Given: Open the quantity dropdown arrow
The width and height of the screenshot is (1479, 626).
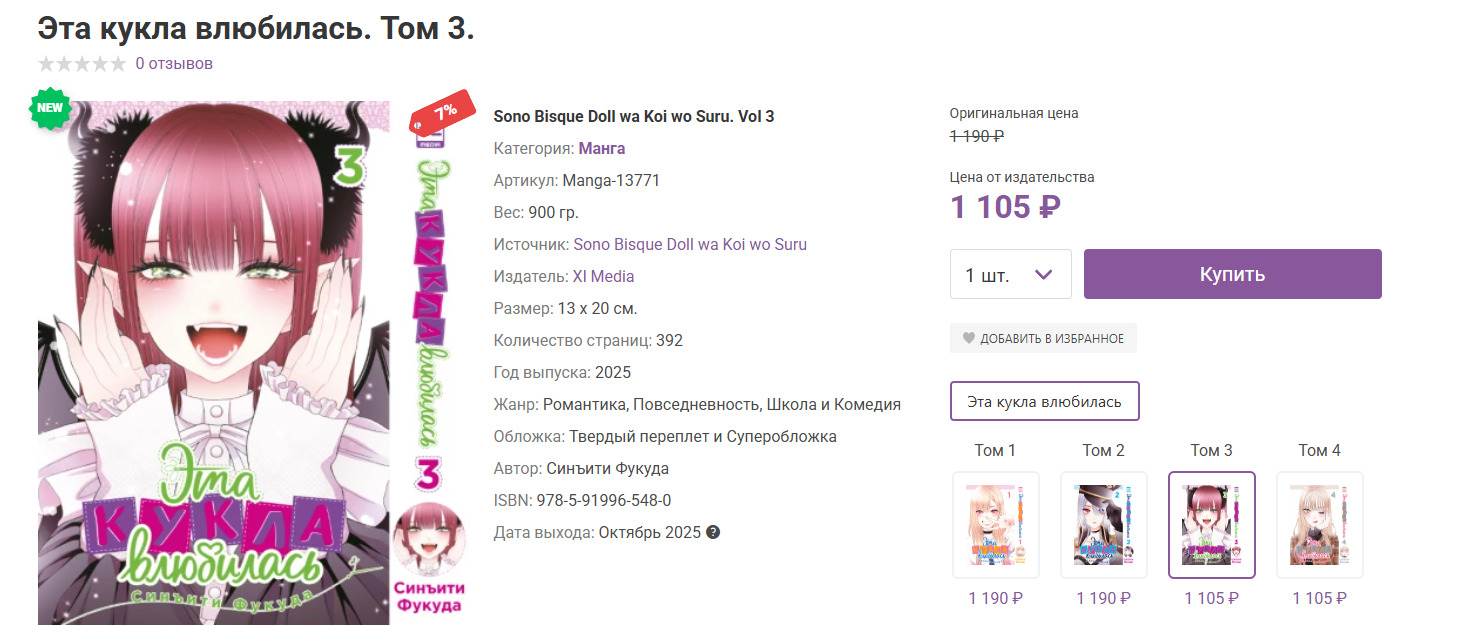Looking at the screenshot, I should [x=1043, y=274].
